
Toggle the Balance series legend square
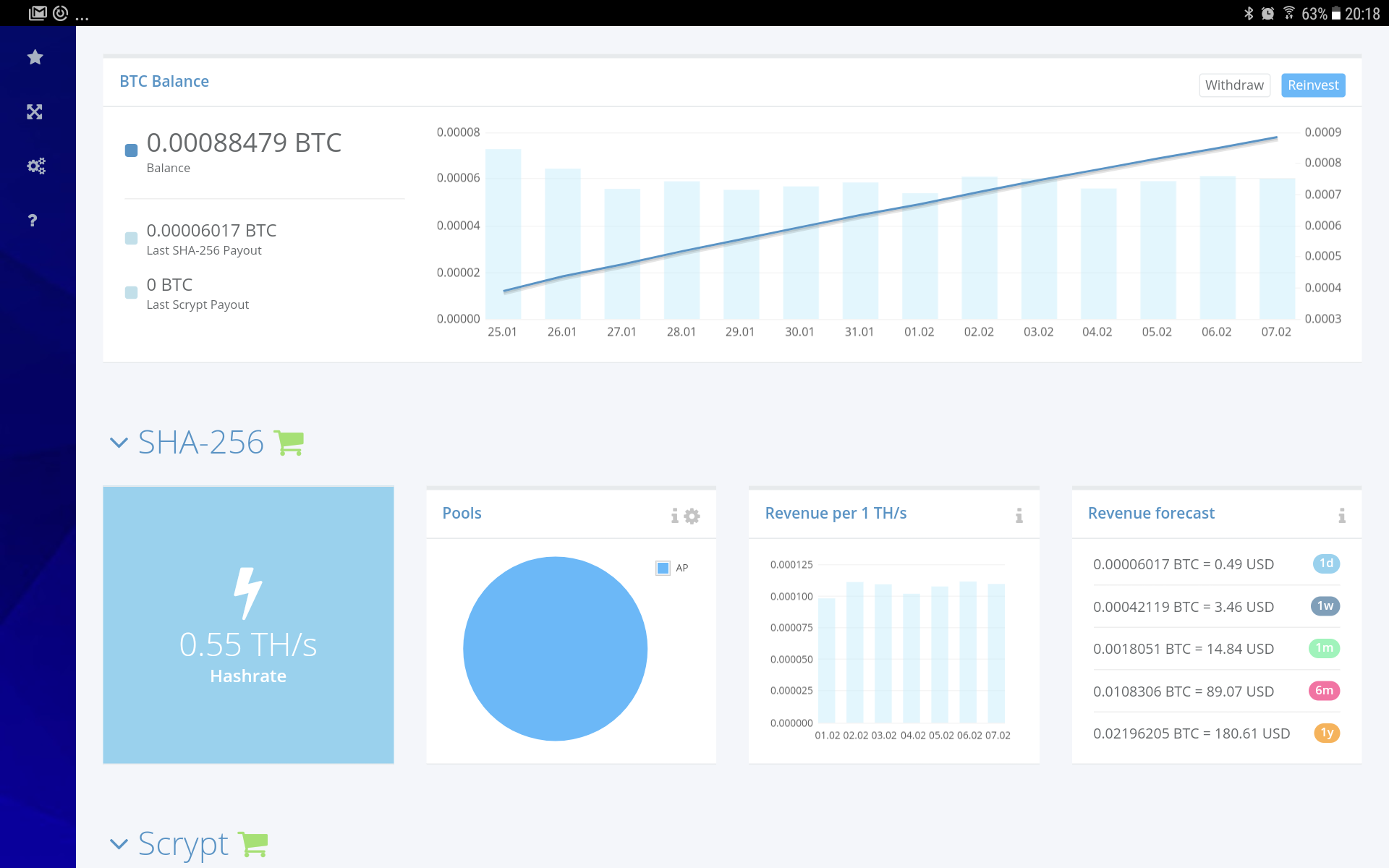pos(131,150)
